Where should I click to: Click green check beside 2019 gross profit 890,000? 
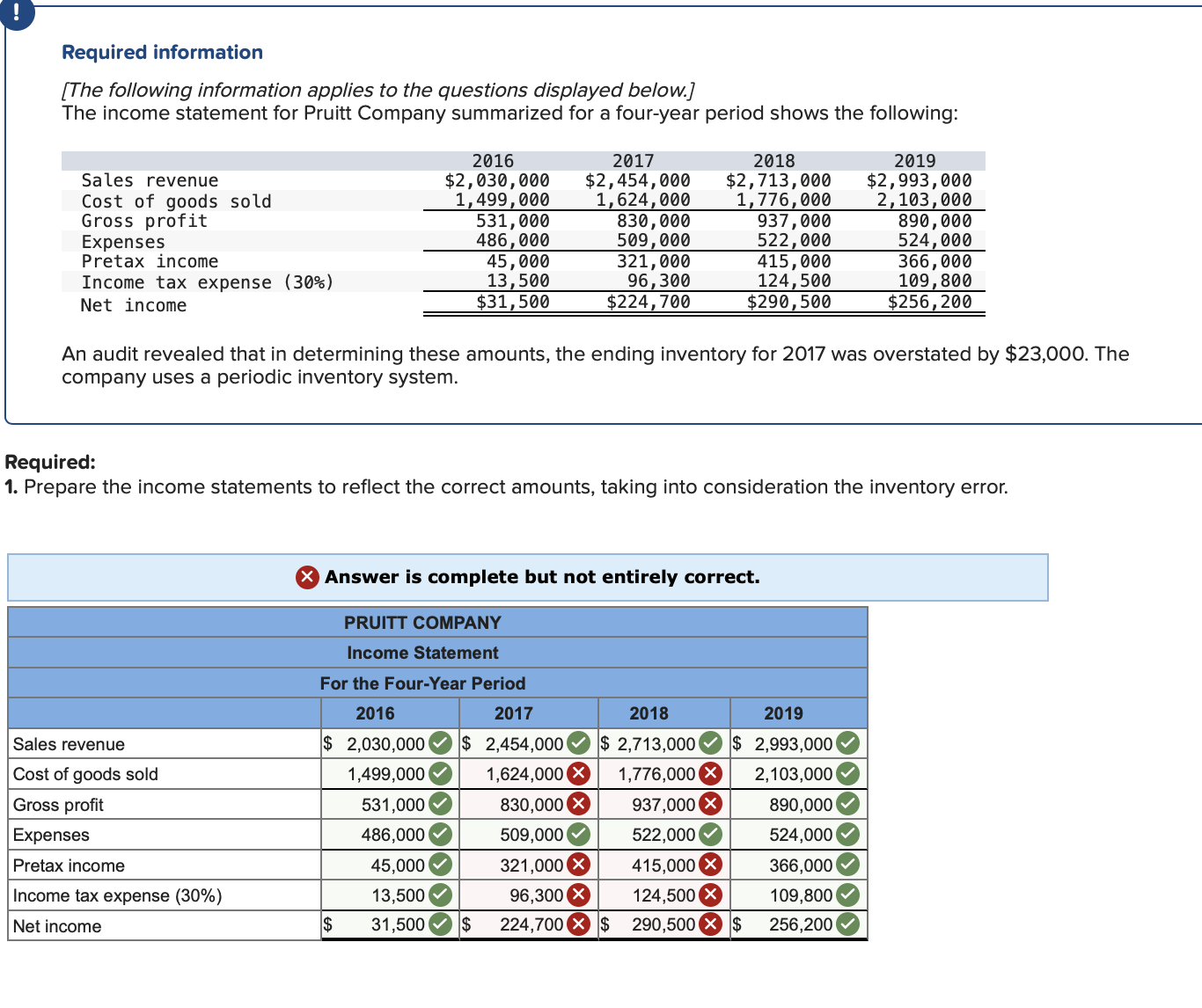(x=847, y=804)
